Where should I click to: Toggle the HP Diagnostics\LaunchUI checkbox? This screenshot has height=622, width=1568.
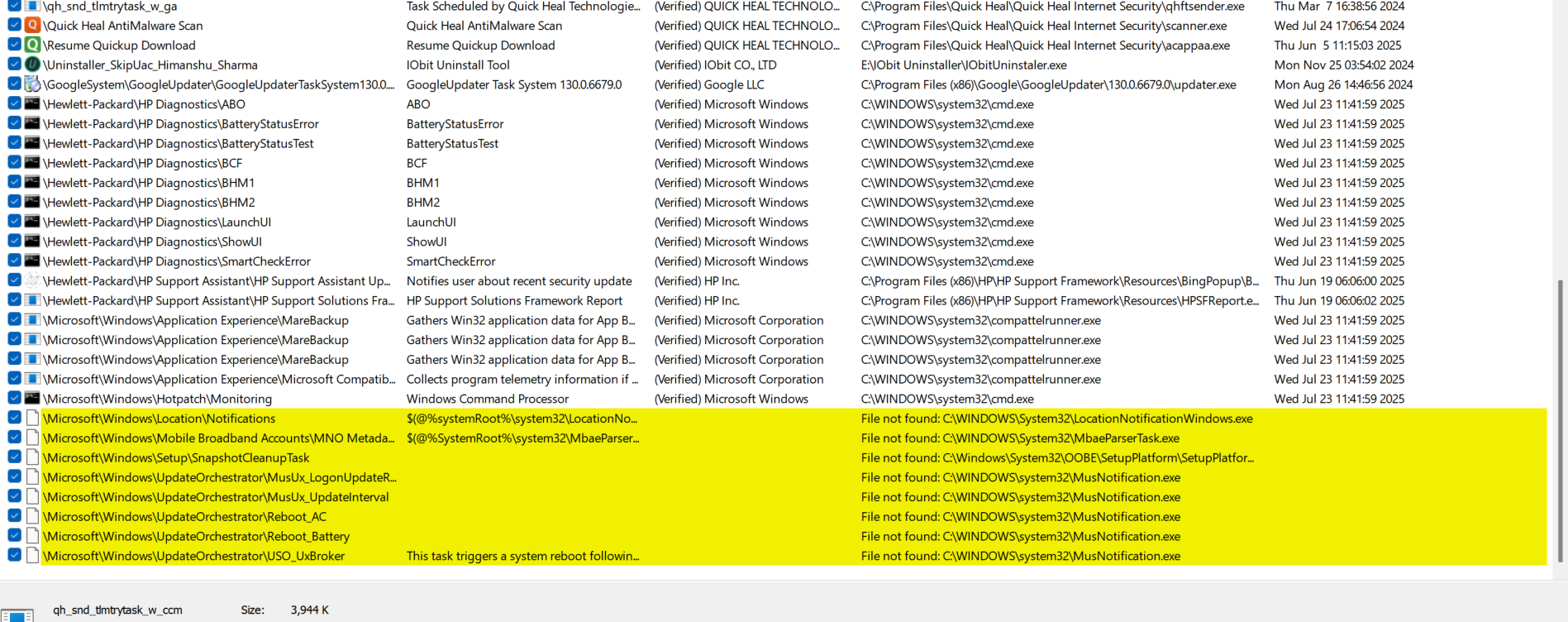tap(14, 221)
